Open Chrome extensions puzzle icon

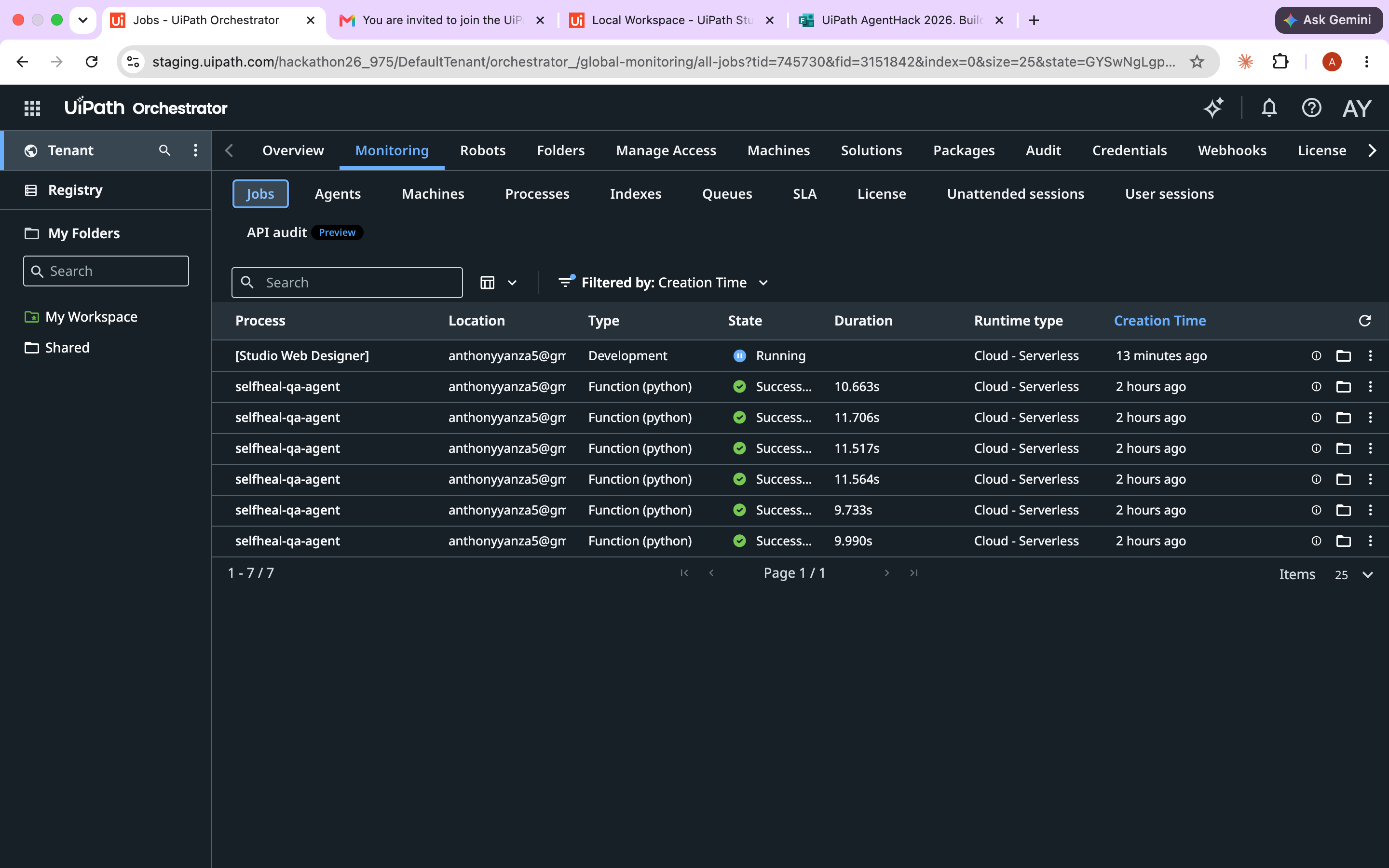[1280, 61]
